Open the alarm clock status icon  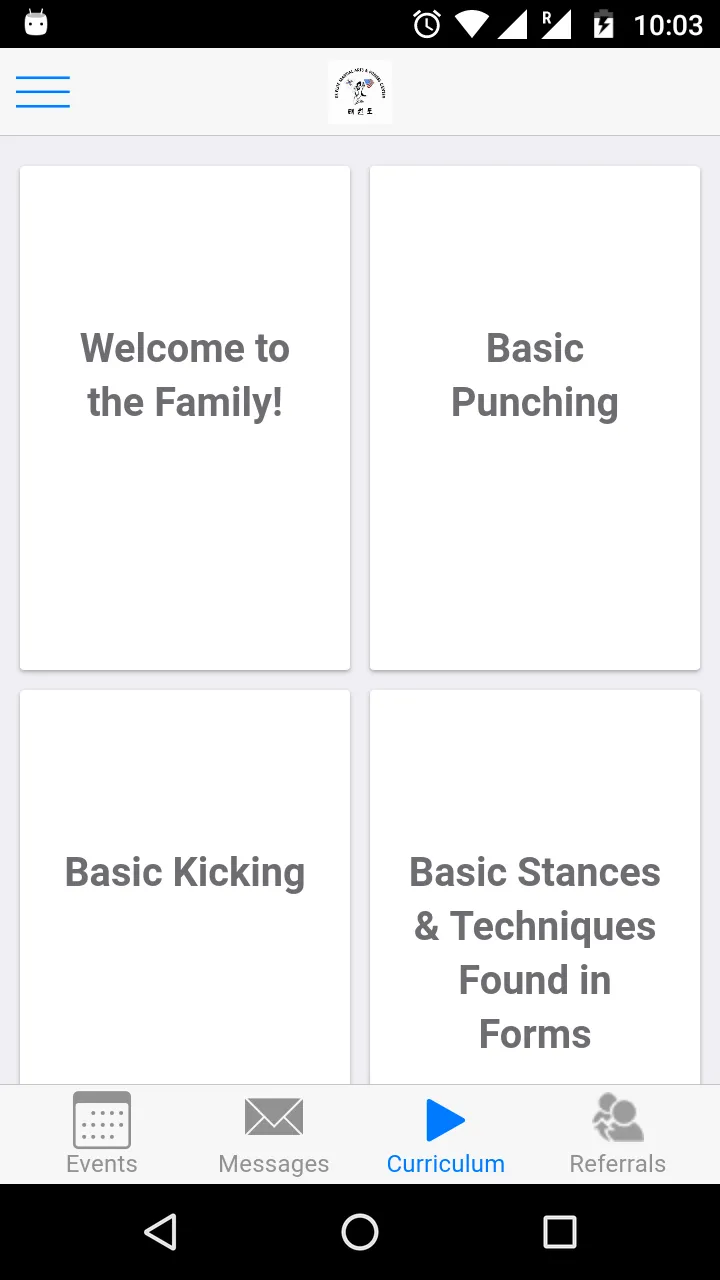(427, 24)
